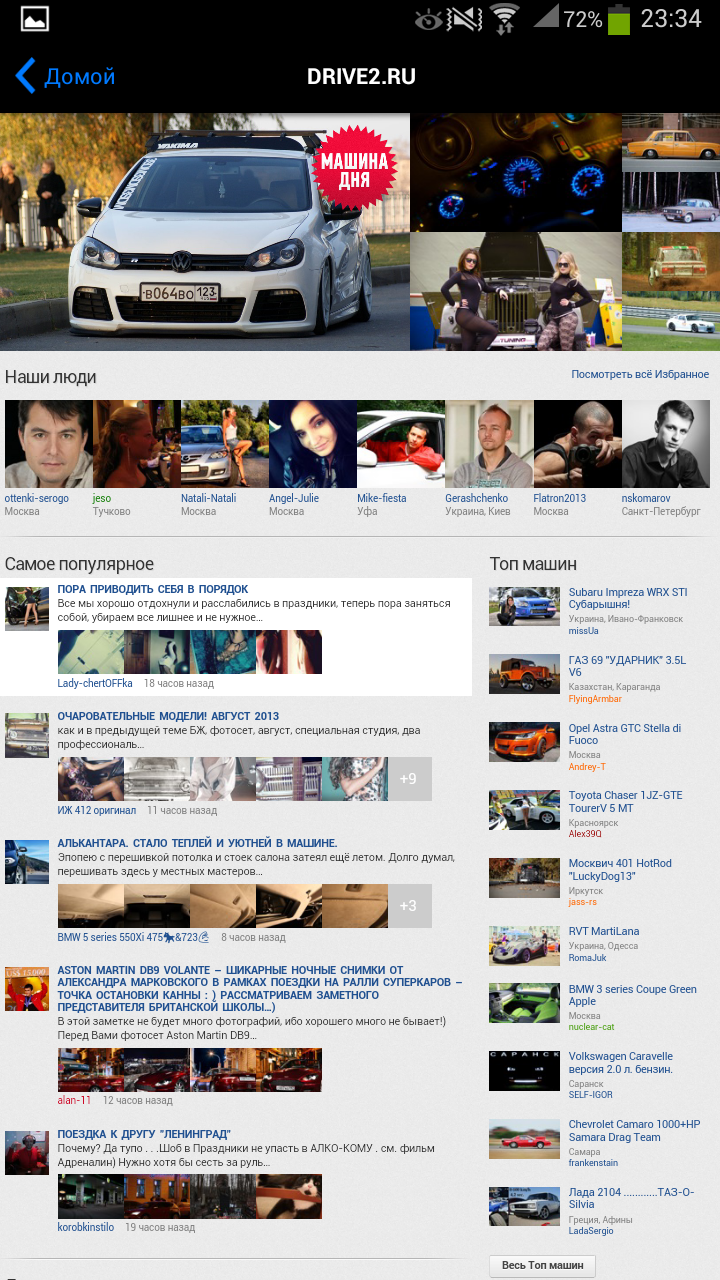Tap the battery indicator icon
The image size is (720, 1280).
[x=619, y=19]
